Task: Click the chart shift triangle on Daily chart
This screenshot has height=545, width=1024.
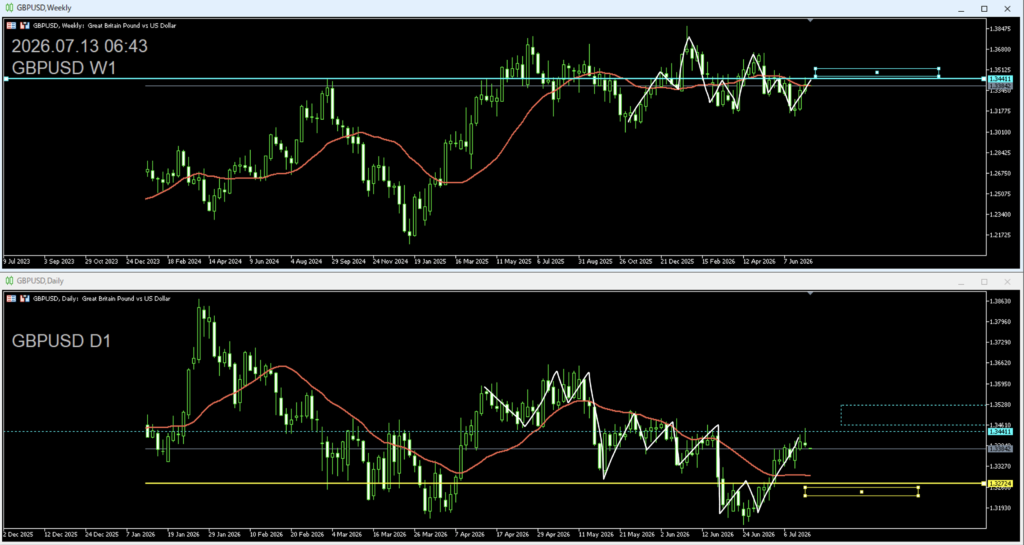Action: pyautogui.click(x=810, y=294)
